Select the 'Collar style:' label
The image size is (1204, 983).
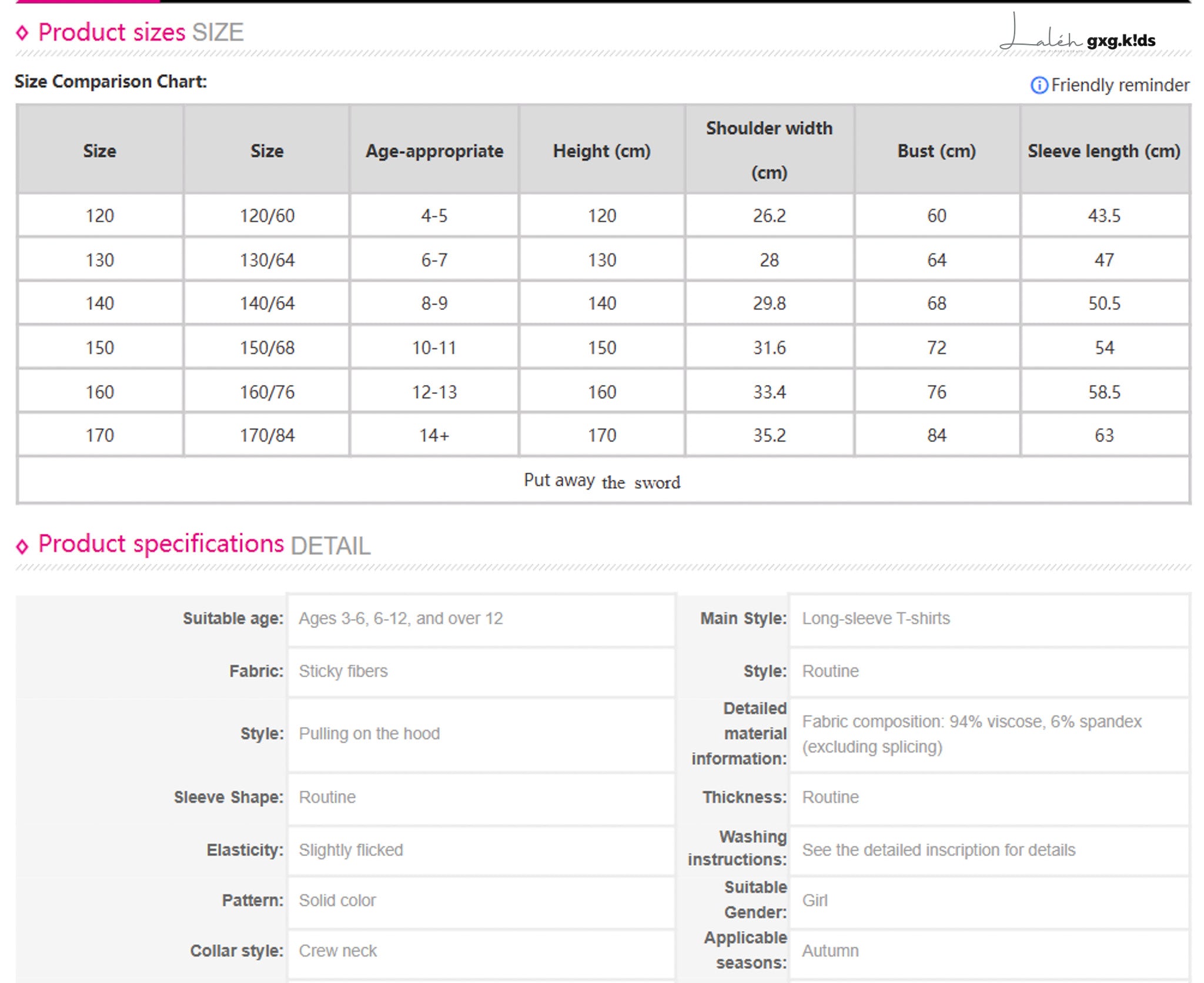tap(237, 951)
